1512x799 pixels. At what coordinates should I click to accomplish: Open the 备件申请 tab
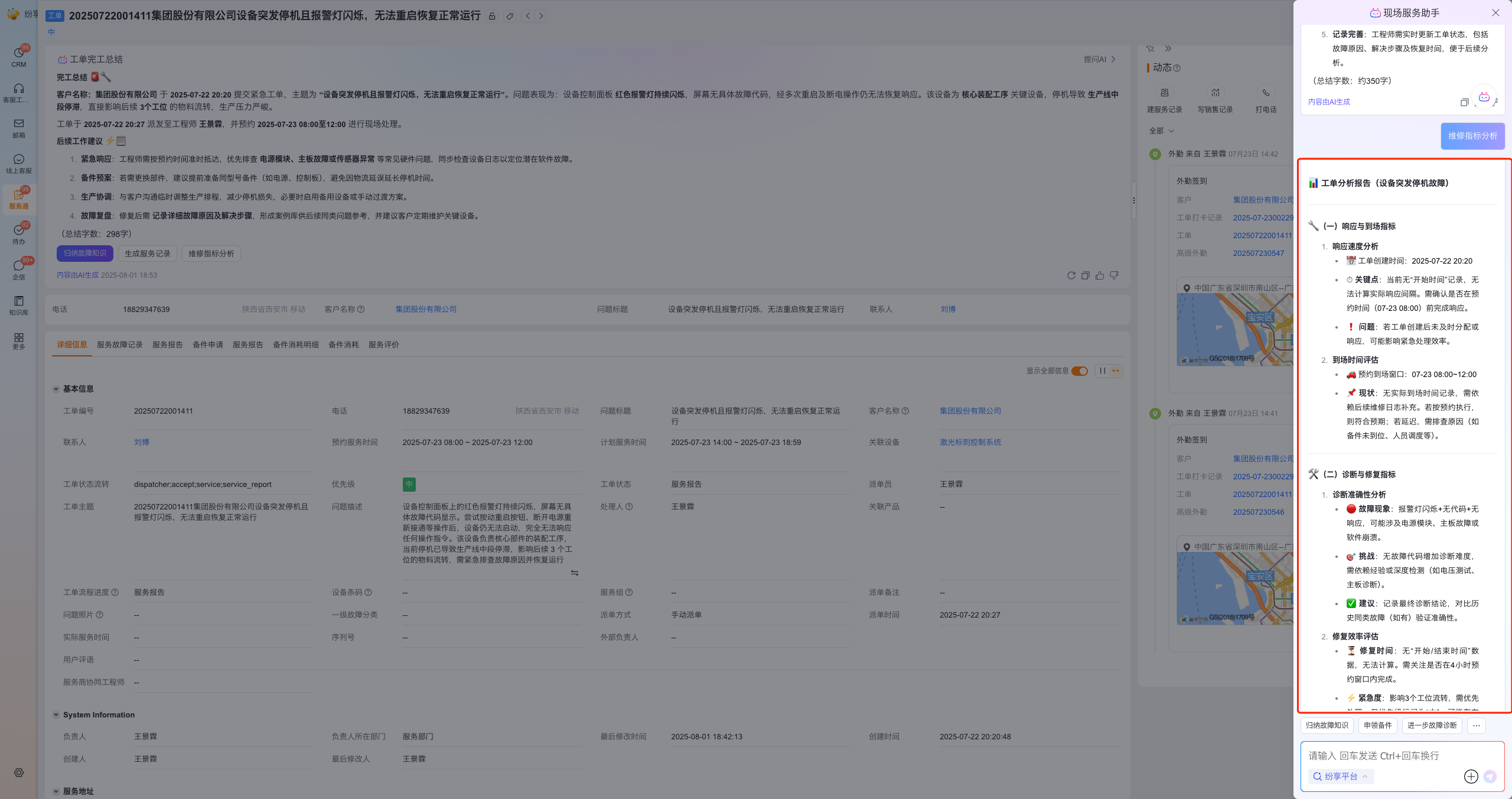click(208, 345)
